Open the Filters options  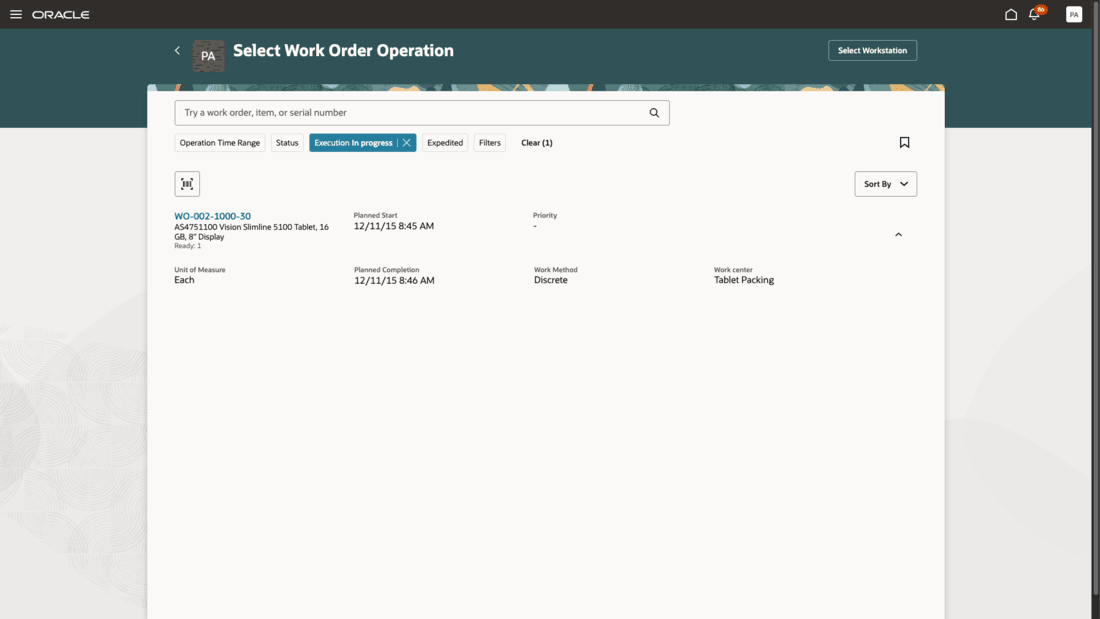[489, 142]
